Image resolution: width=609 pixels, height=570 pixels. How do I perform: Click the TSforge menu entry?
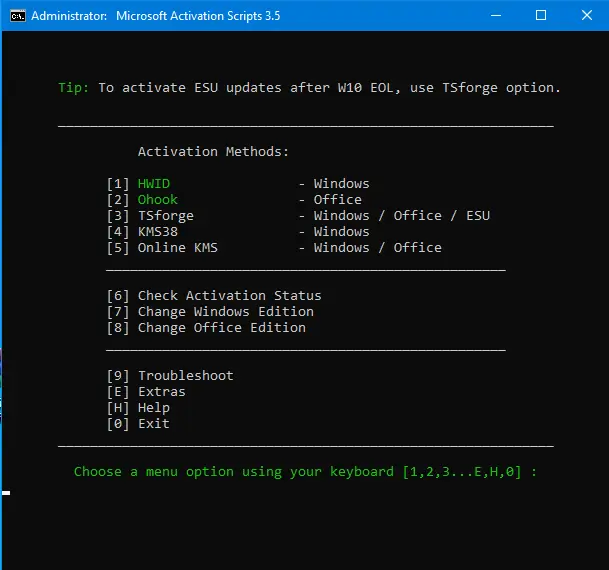point(166,215)
